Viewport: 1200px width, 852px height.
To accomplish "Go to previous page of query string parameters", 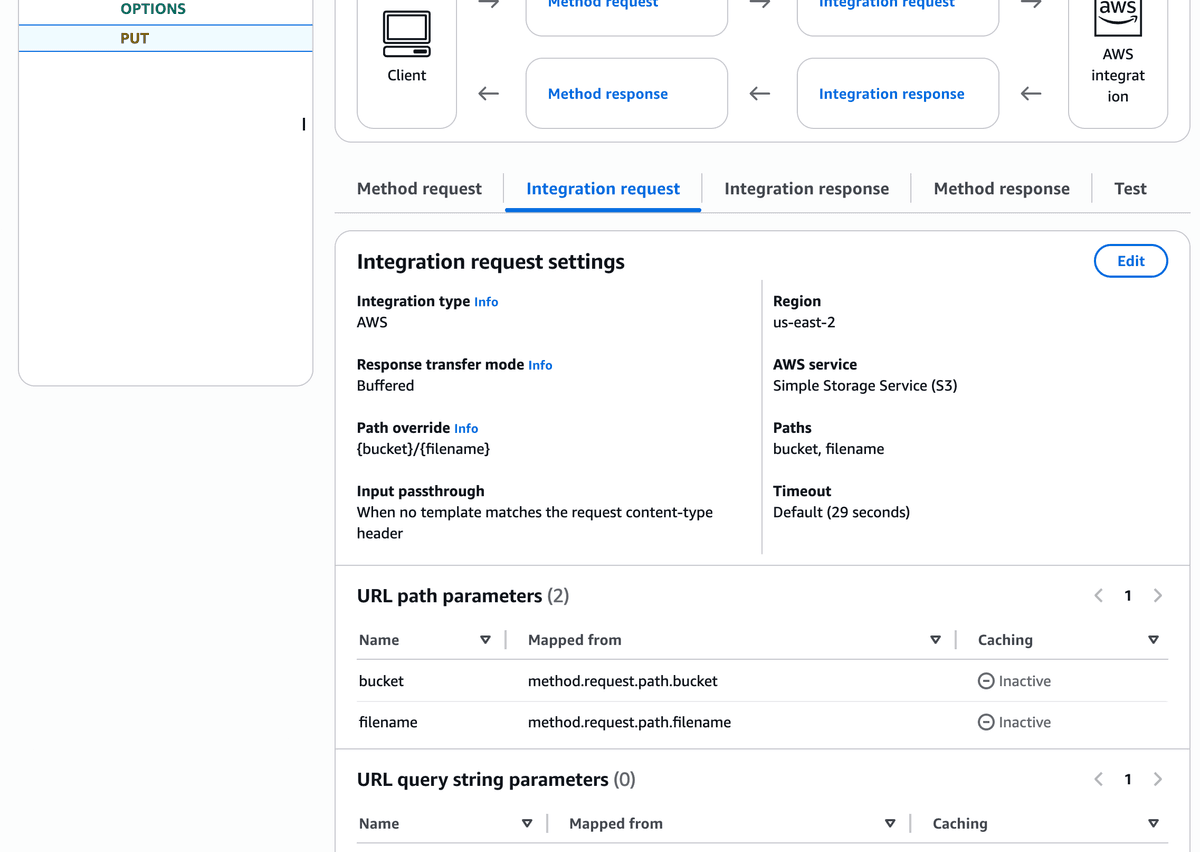I will coord(1098,779).
